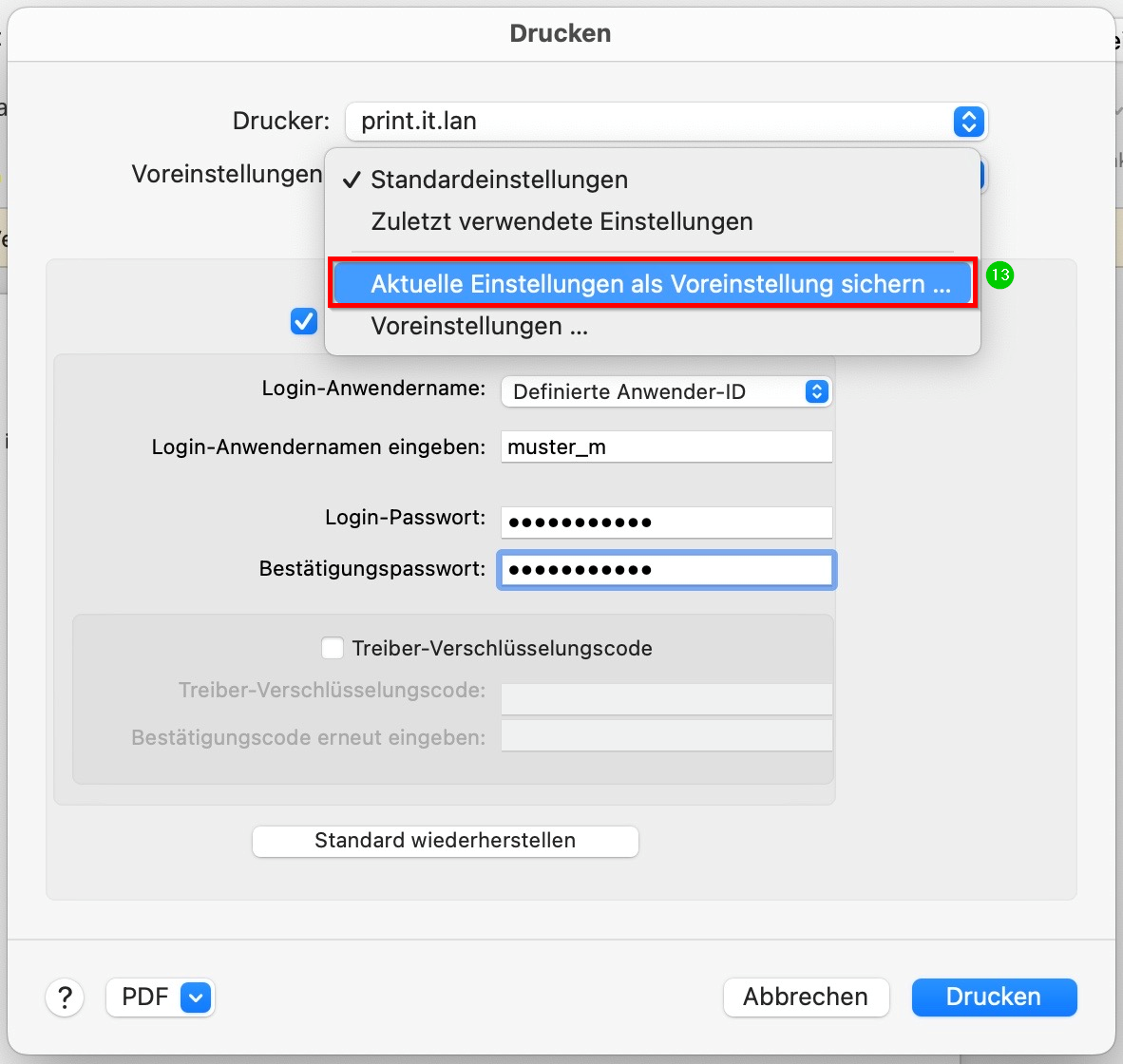Enable the Treiber-Verschlüsselungscode checkbox
Screen dimensions: 1123x1064
(333, 648)
